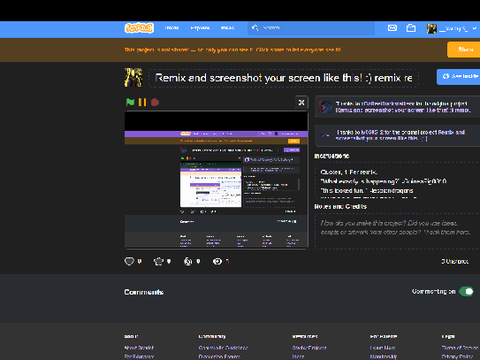Screen dimensions: 480x360
Task: Click the project author avatar beside the title
Action: (133, 78)
